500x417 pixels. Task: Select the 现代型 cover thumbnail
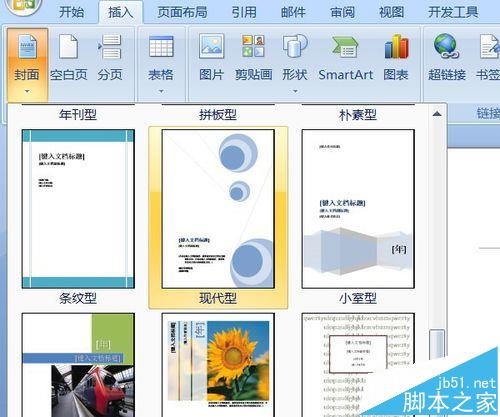click(218, 209)
